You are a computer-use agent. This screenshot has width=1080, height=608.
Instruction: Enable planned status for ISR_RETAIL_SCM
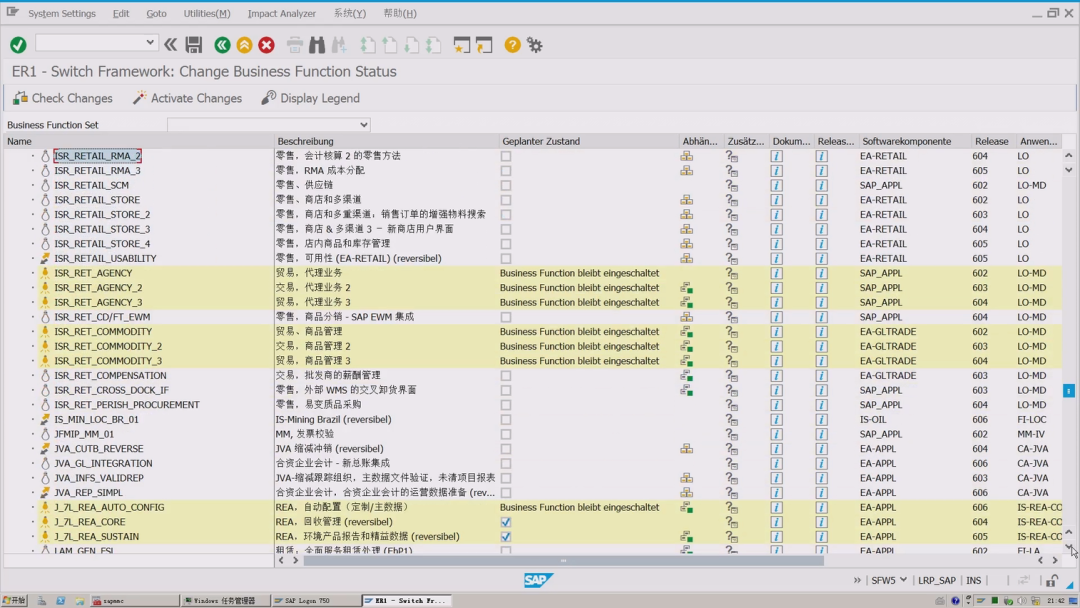[506, 185]
